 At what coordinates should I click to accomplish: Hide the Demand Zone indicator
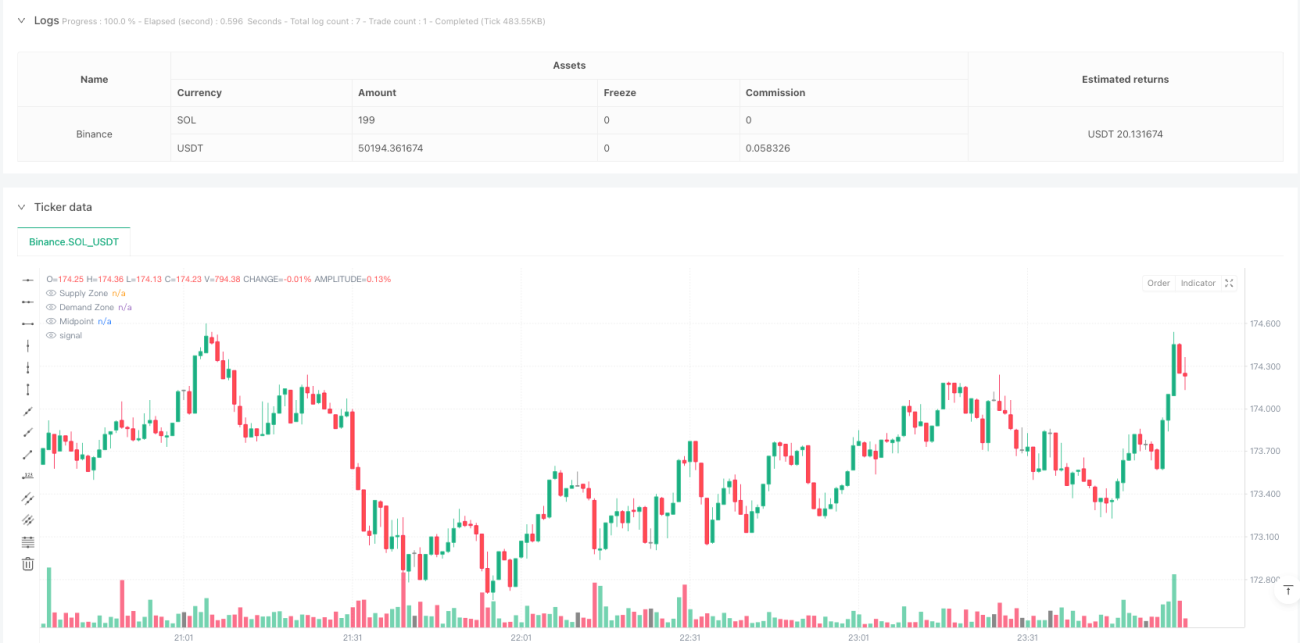(51, 307)
